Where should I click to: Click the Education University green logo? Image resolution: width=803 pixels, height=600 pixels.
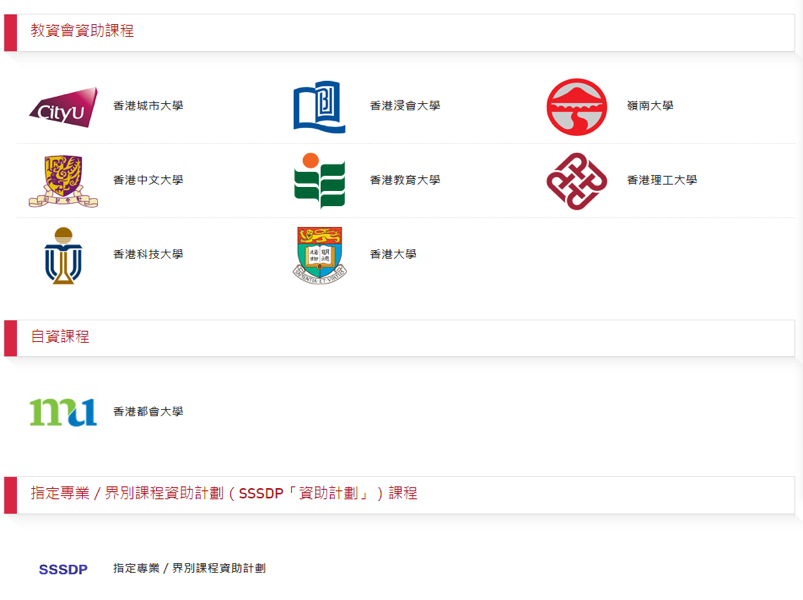[x=320, y=181]
